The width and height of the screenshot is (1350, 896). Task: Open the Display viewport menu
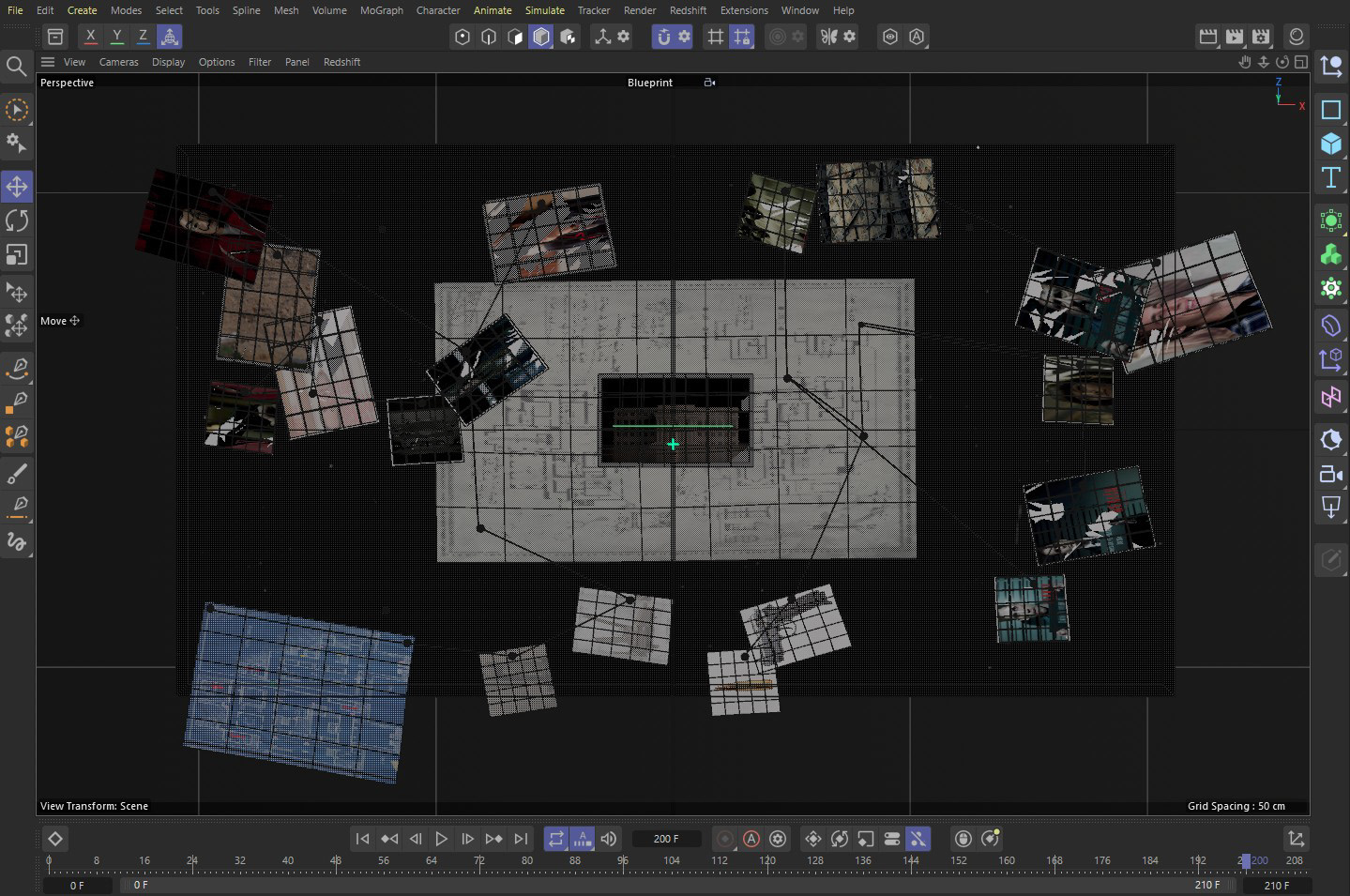pyautogui.click(x=168, y=62)
